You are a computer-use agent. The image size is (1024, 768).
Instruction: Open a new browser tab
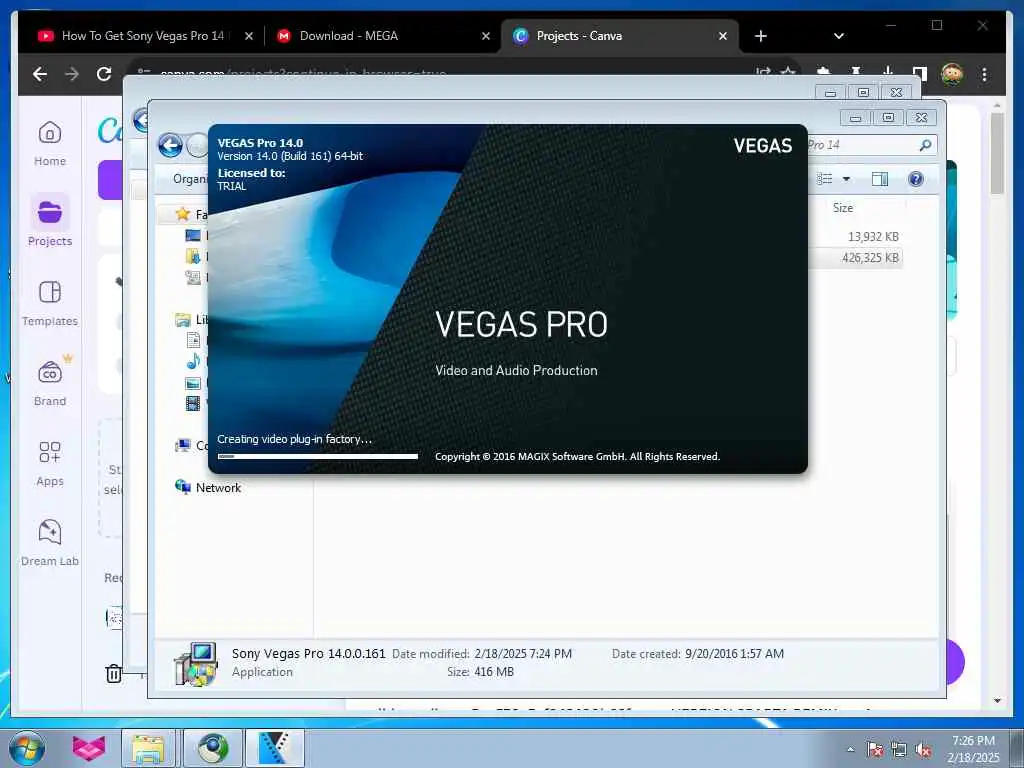click(x=761, y=36)
